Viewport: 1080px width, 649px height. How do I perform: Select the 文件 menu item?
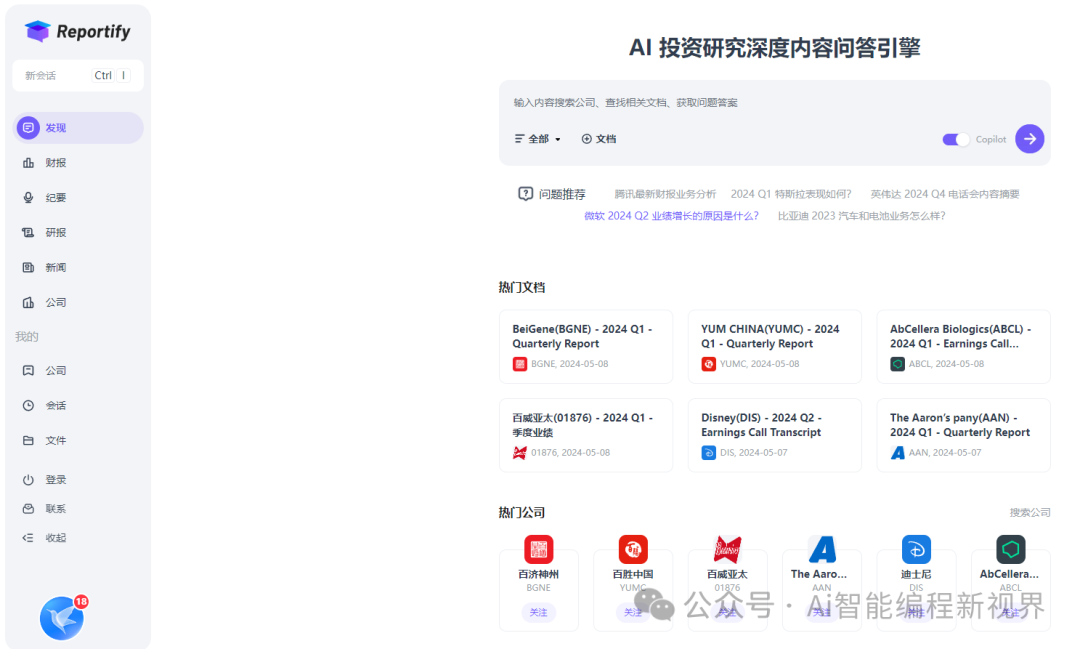tap(78, 440)
